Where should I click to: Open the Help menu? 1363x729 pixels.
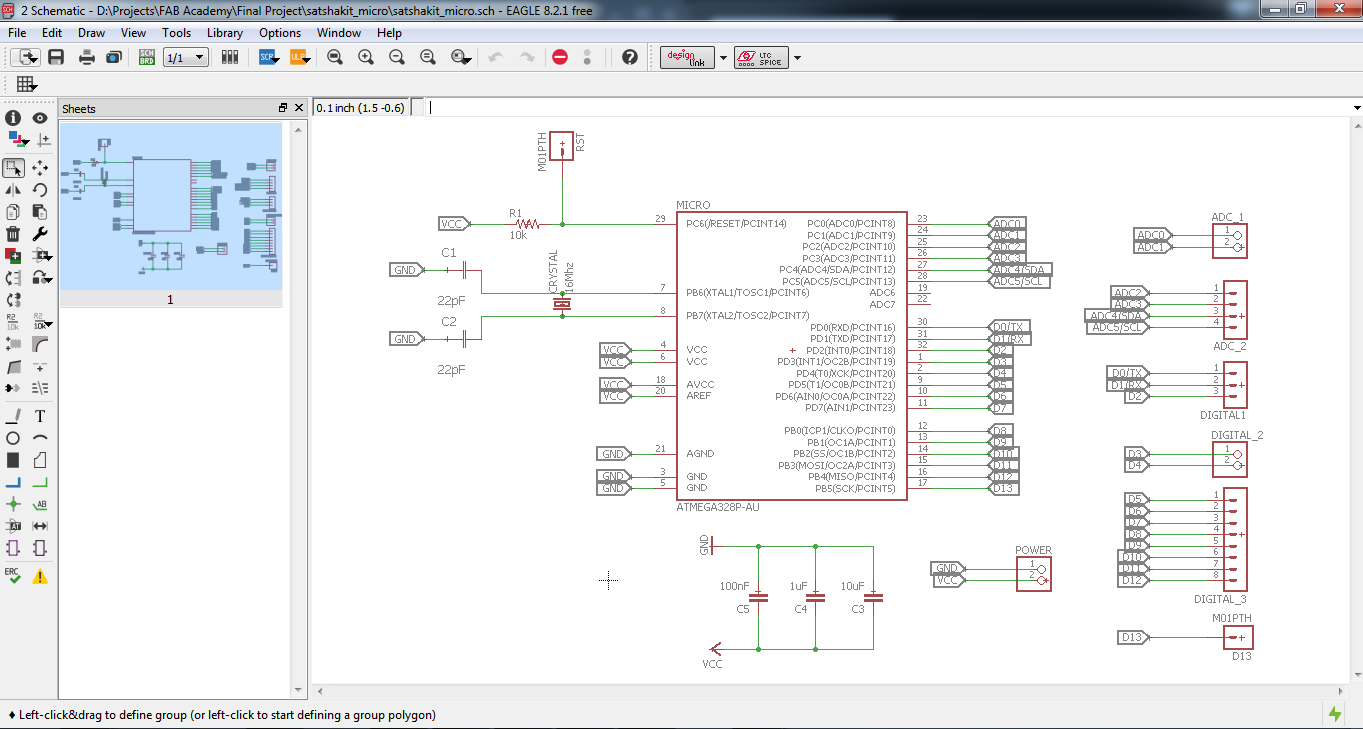pyautogui.click(x=389, y=33)
